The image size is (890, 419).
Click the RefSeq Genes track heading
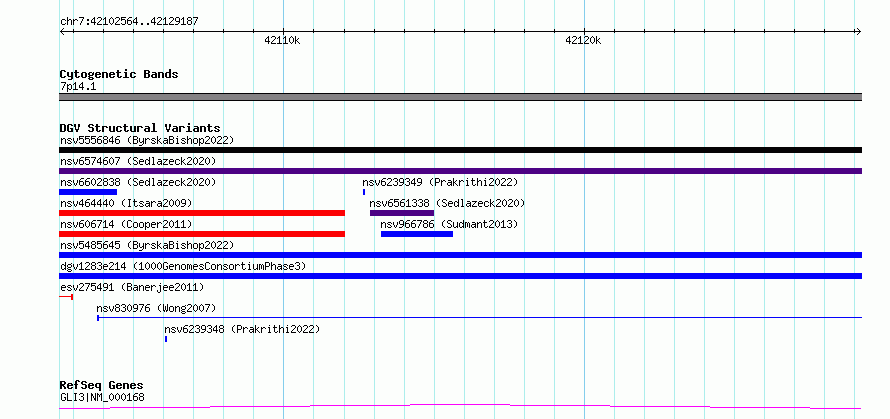tap(102, 386)
